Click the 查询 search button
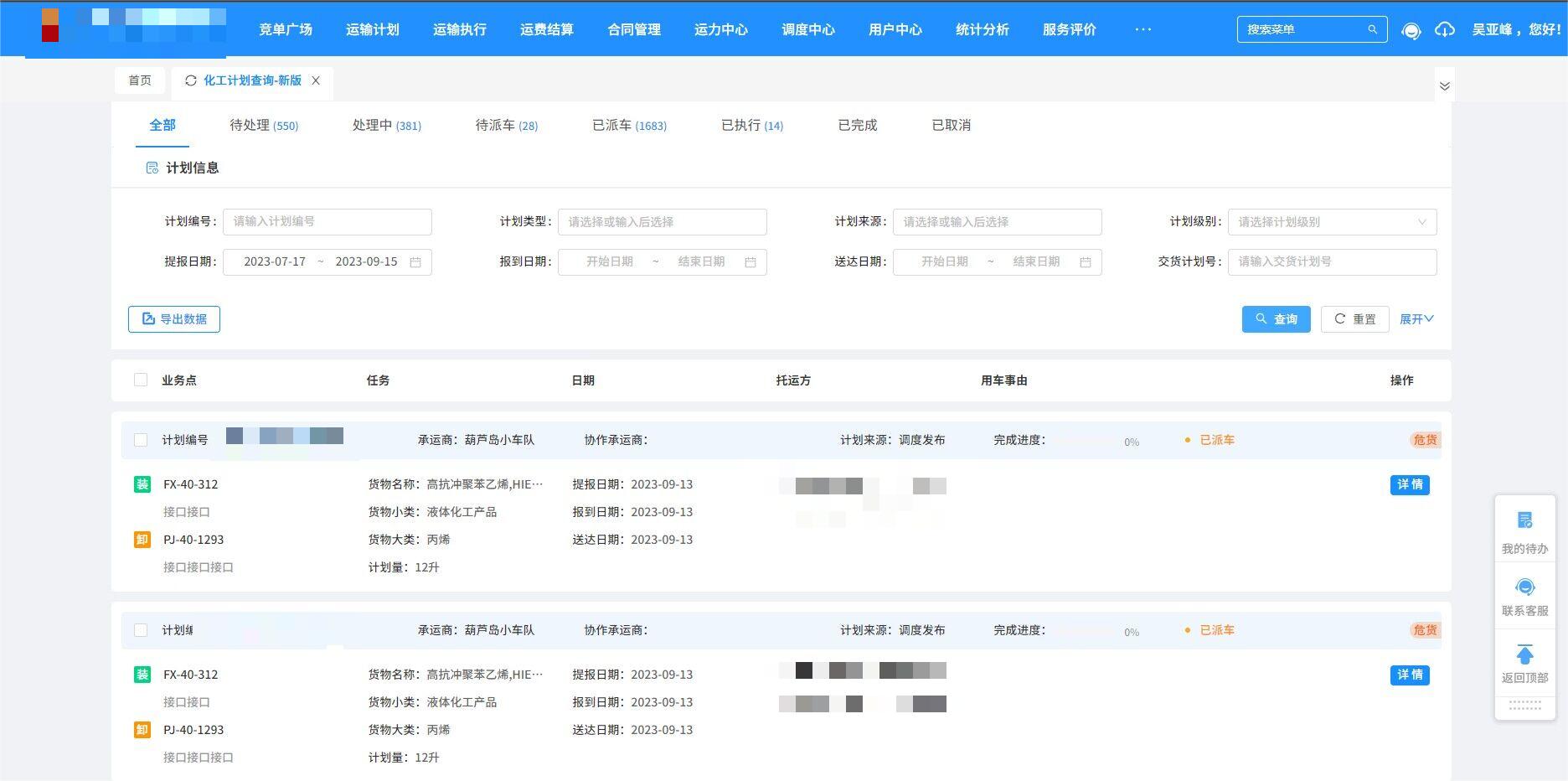Screen dimensions: 1568x781 (x=1276, y=319)
